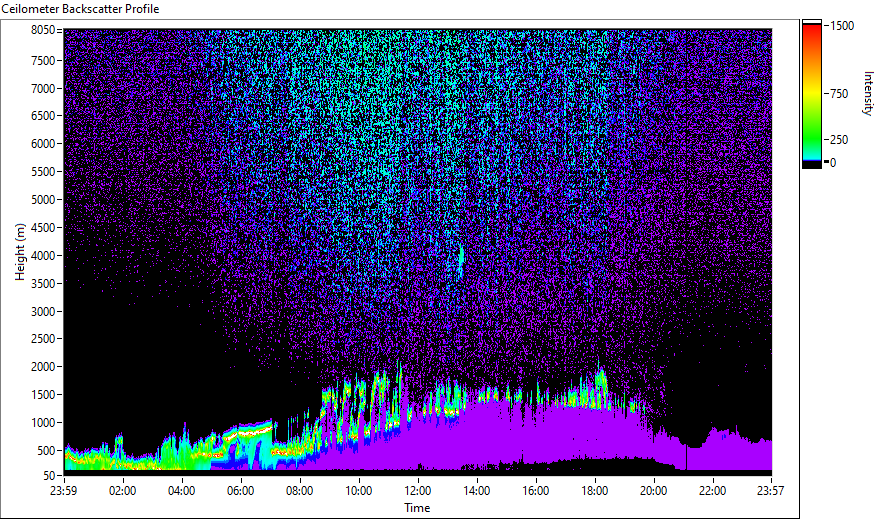
Task: Click the 7000 height axis label
Action: coord(43,88)
